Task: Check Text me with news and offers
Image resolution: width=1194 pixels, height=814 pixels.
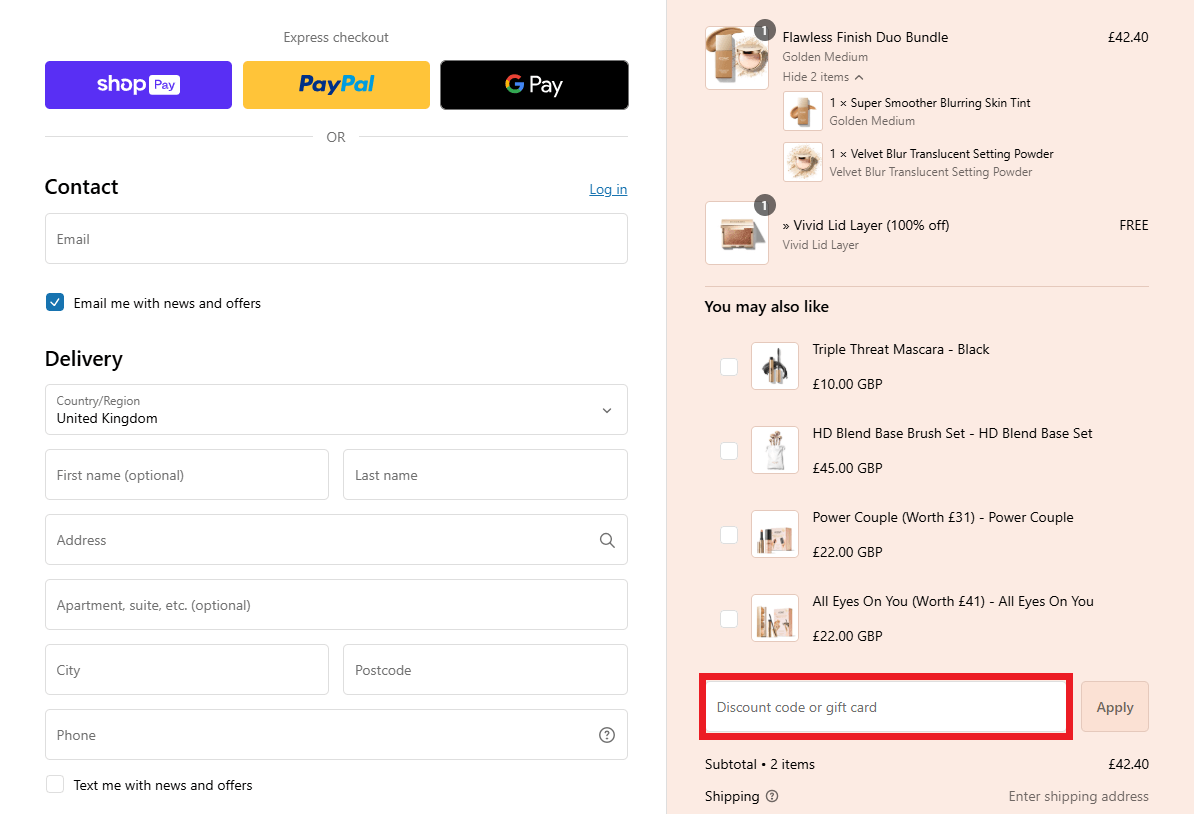Action: 55,784
